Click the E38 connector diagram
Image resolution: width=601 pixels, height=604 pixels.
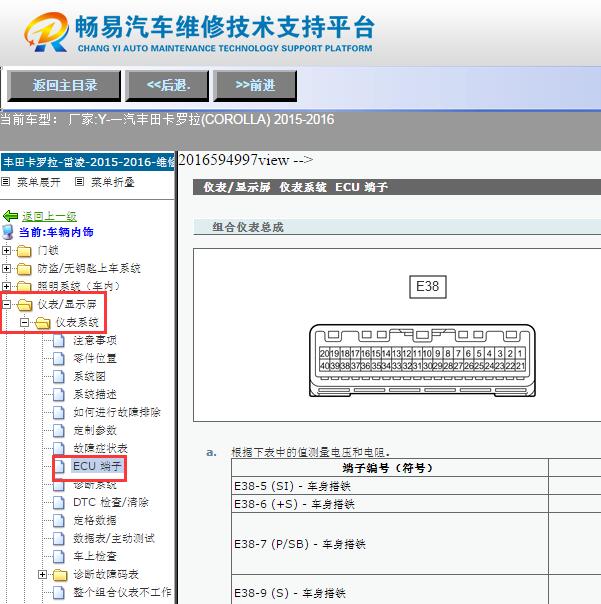click(x=422, y=361)
